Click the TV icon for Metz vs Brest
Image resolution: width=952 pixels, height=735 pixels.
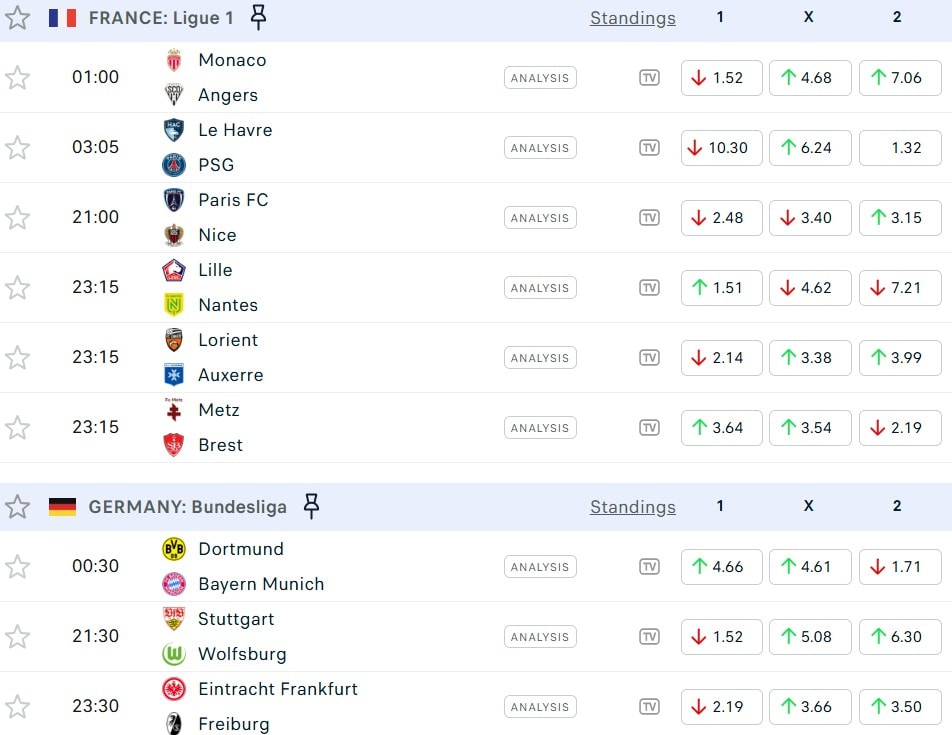[649, 428]
